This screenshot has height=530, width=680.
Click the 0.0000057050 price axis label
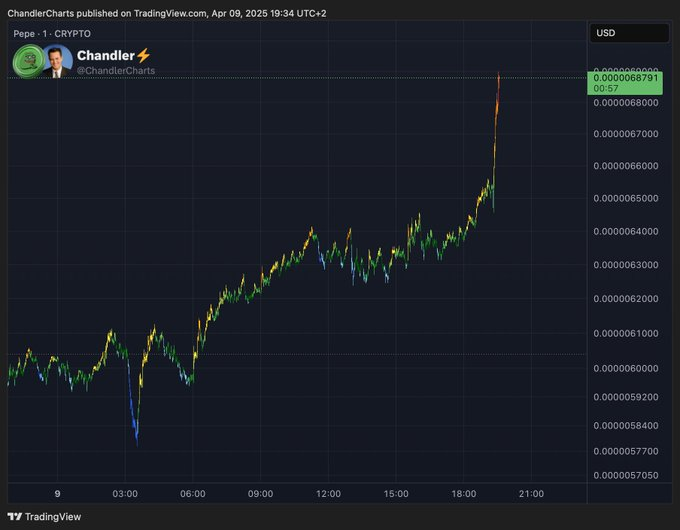625,476
